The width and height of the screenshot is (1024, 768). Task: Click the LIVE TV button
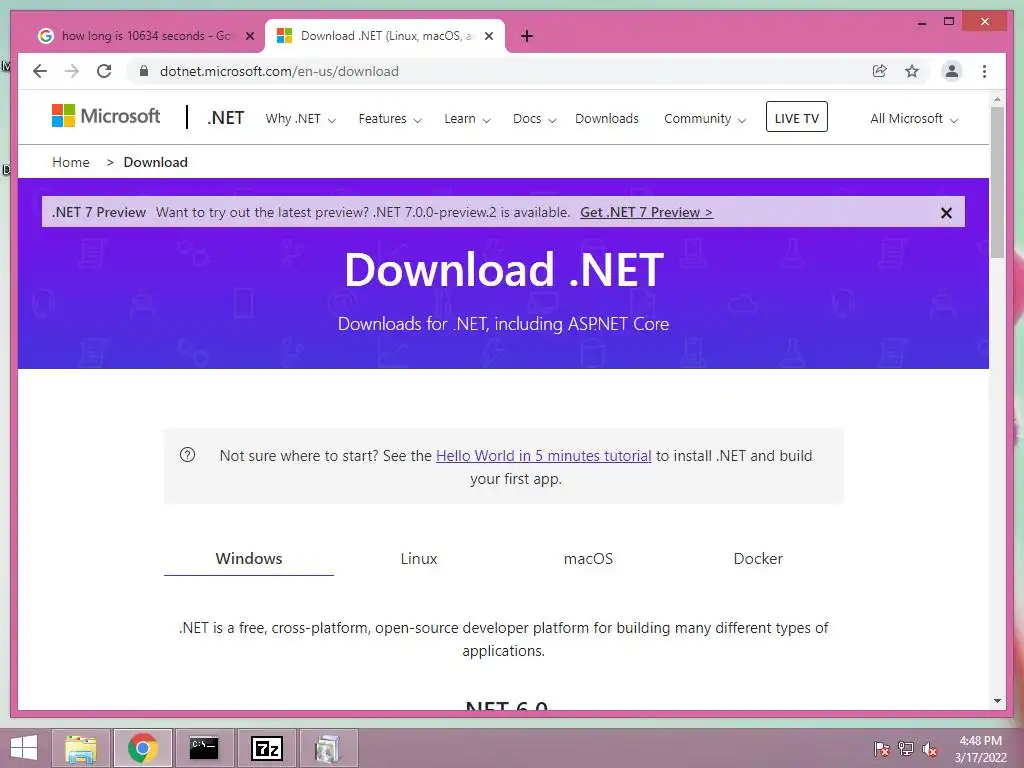[796, 117]
